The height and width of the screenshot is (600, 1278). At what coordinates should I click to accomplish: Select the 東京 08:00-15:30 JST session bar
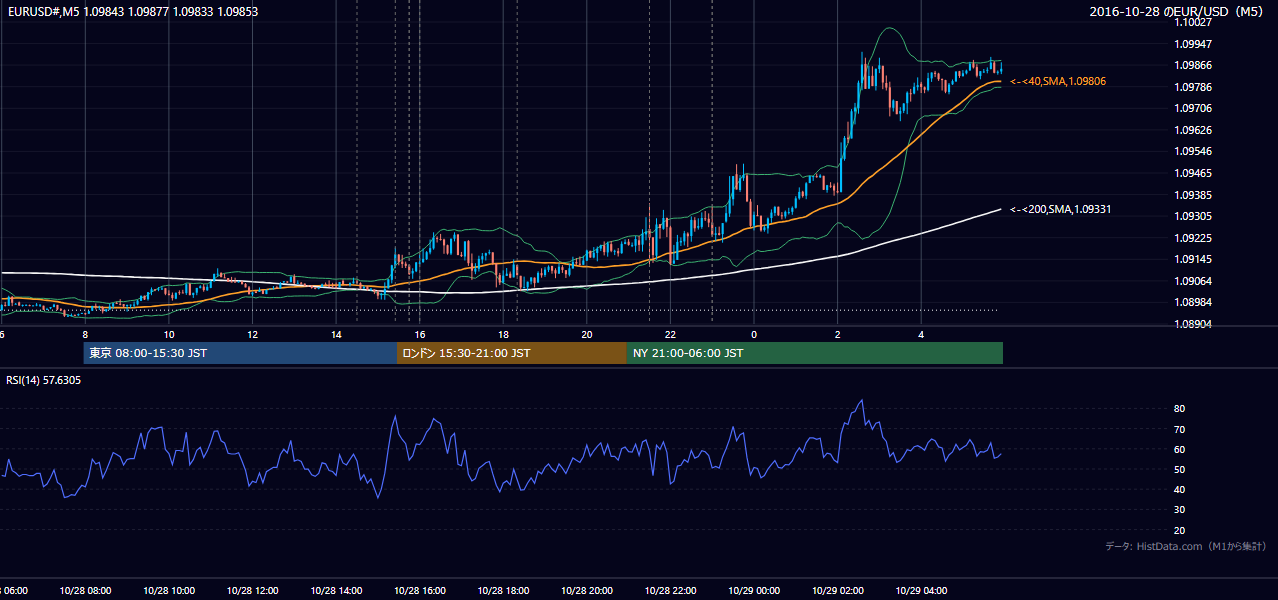tap(240, 353)
